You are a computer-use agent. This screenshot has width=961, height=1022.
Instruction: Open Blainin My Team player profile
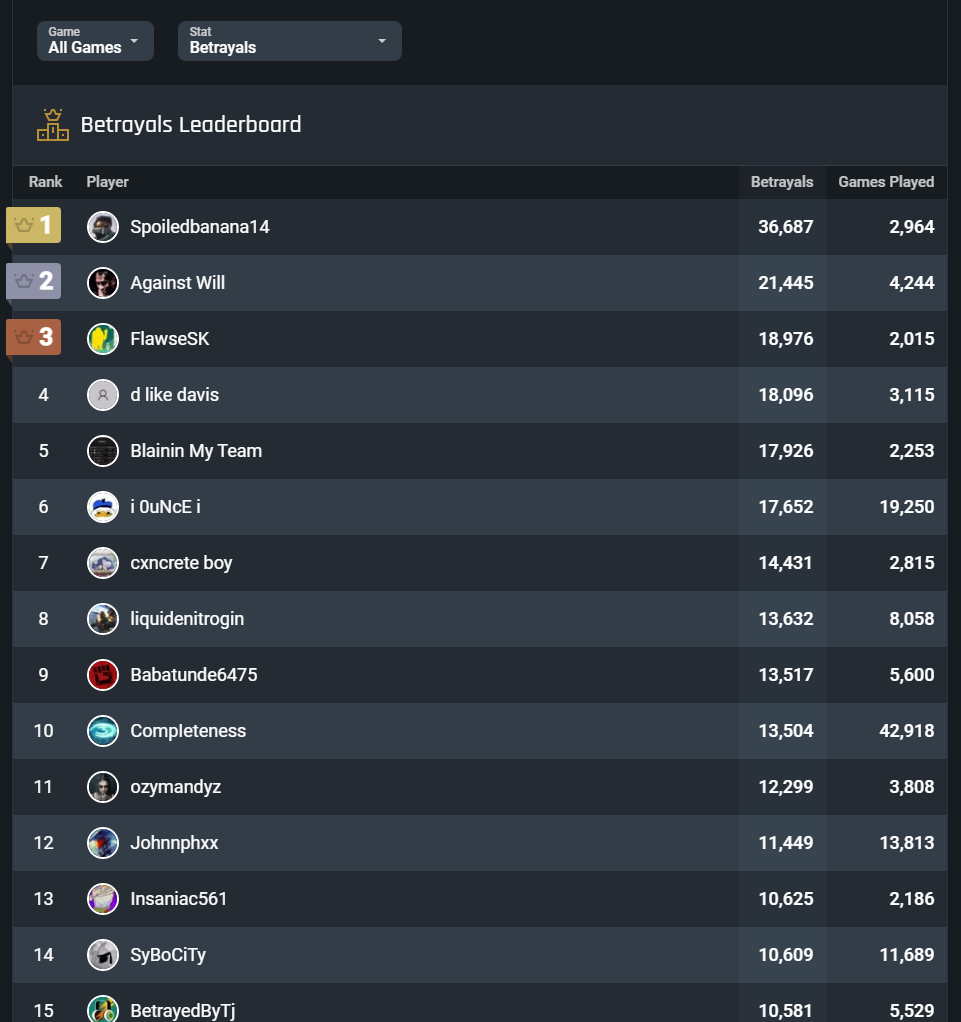click(x=196, y=451)
